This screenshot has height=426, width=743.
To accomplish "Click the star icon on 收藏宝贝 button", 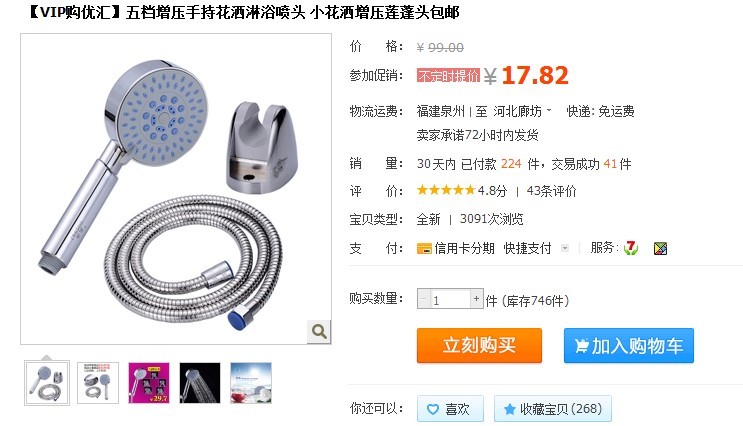I will [x=509, y=409].
